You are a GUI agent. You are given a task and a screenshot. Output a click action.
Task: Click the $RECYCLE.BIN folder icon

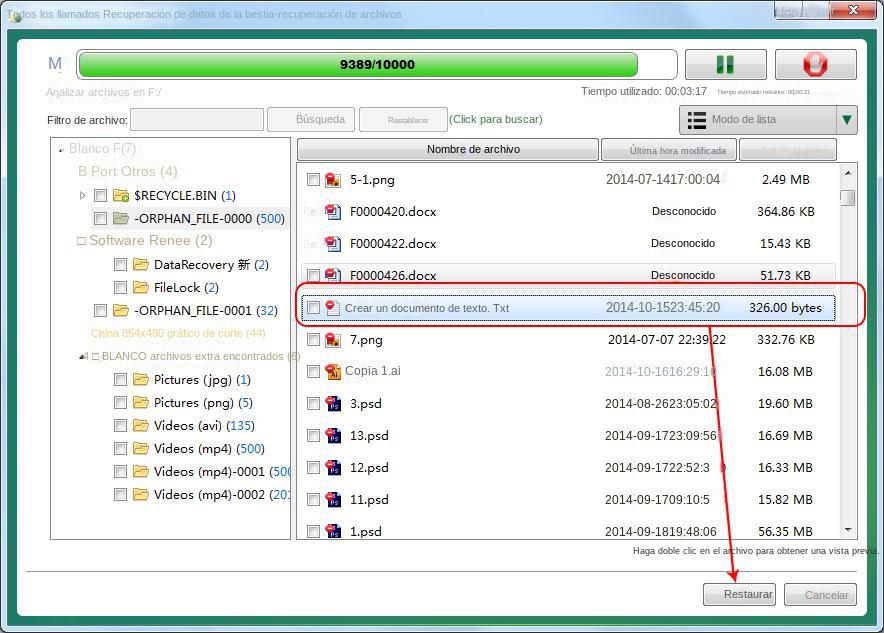click(x=121, y=196)
